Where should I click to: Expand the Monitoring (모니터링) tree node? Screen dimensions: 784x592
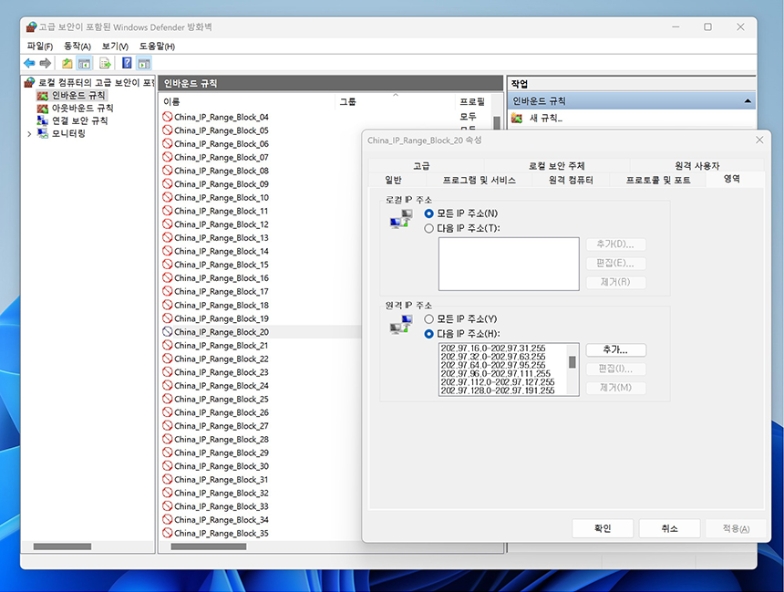pyautogui.click(x=29, y=134)
